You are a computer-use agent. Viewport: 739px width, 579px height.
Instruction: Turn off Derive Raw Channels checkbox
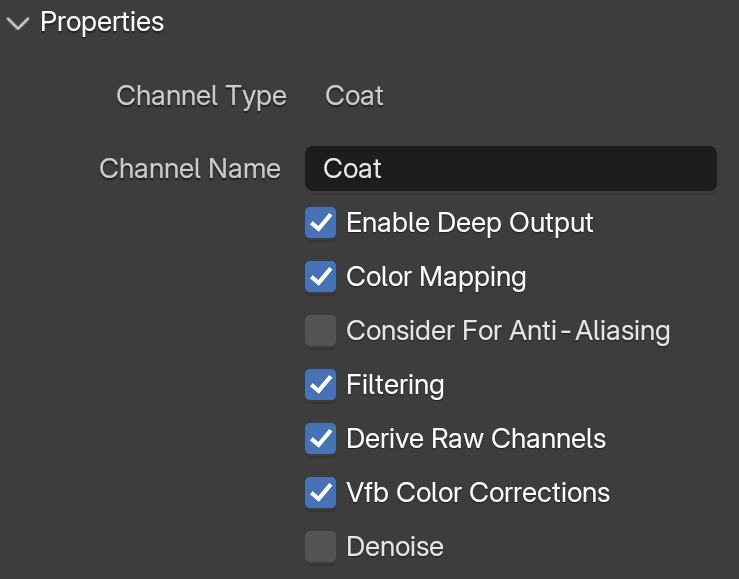[x=320, y=439]
